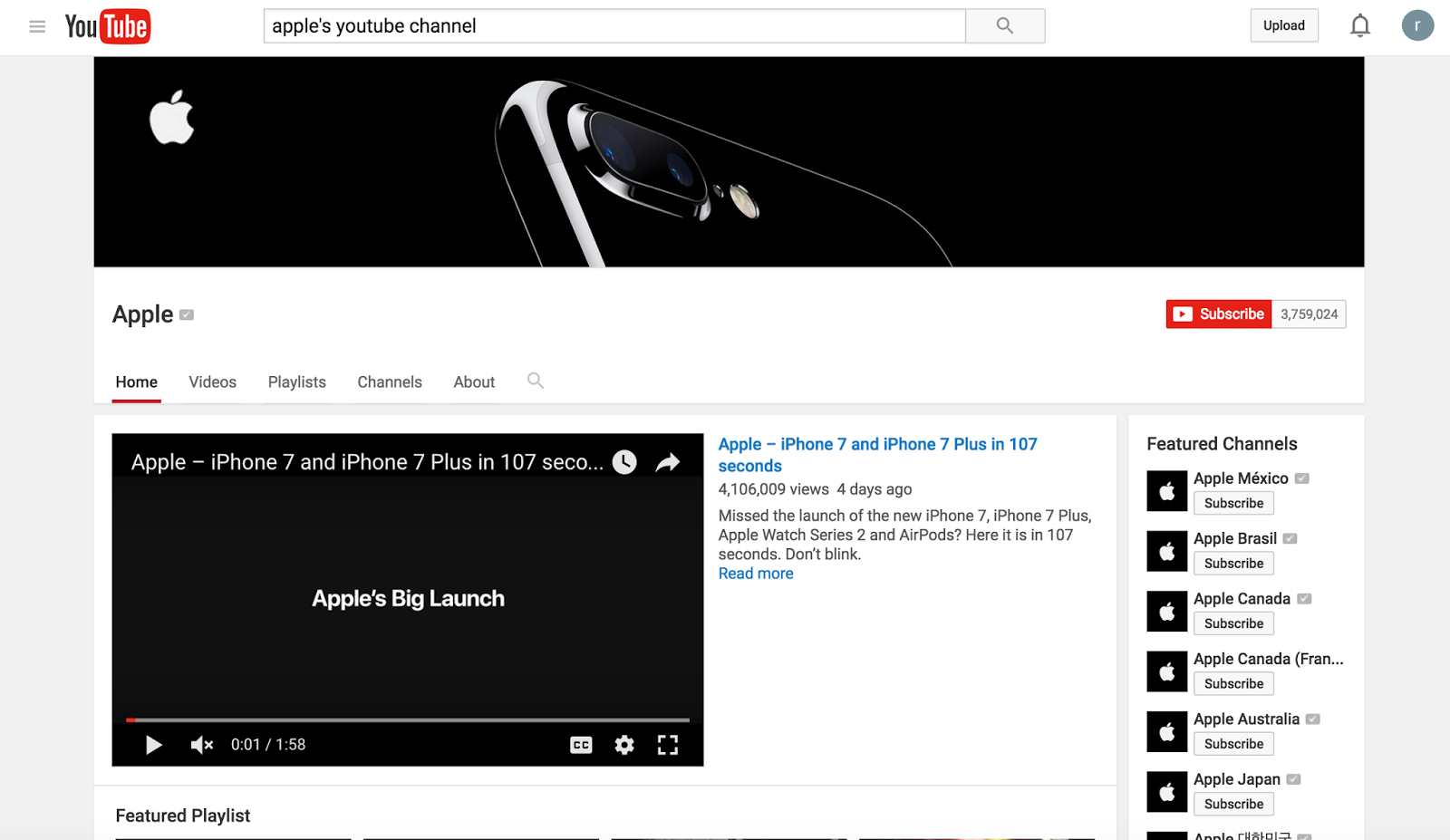Screen dimensions: 1450x840
Task: Click the share arrow on the video player
Action: tap(668, 461)
